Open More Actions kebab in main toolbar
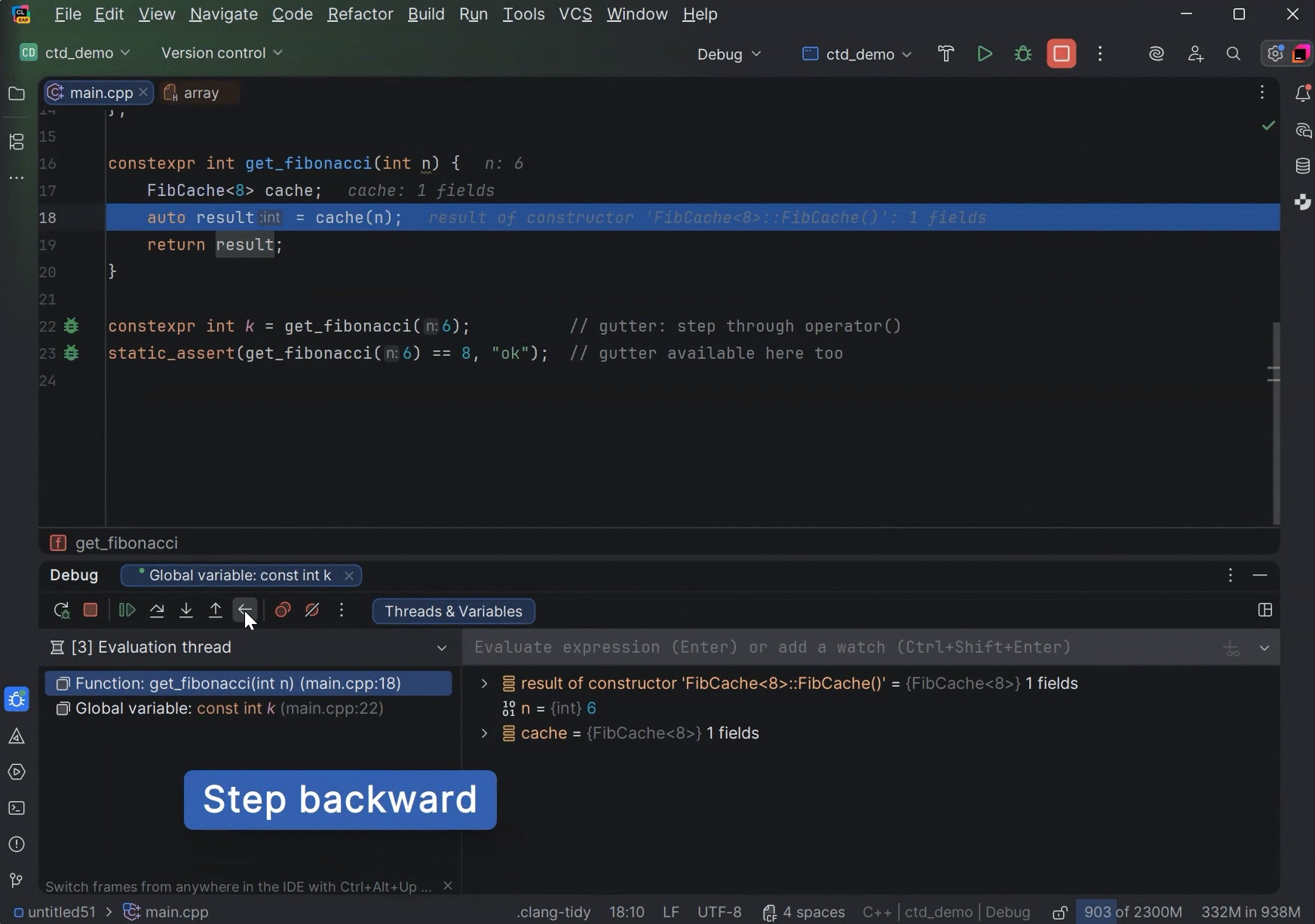The height and width of the screenshot is (924, 1315). [1100, 54]
